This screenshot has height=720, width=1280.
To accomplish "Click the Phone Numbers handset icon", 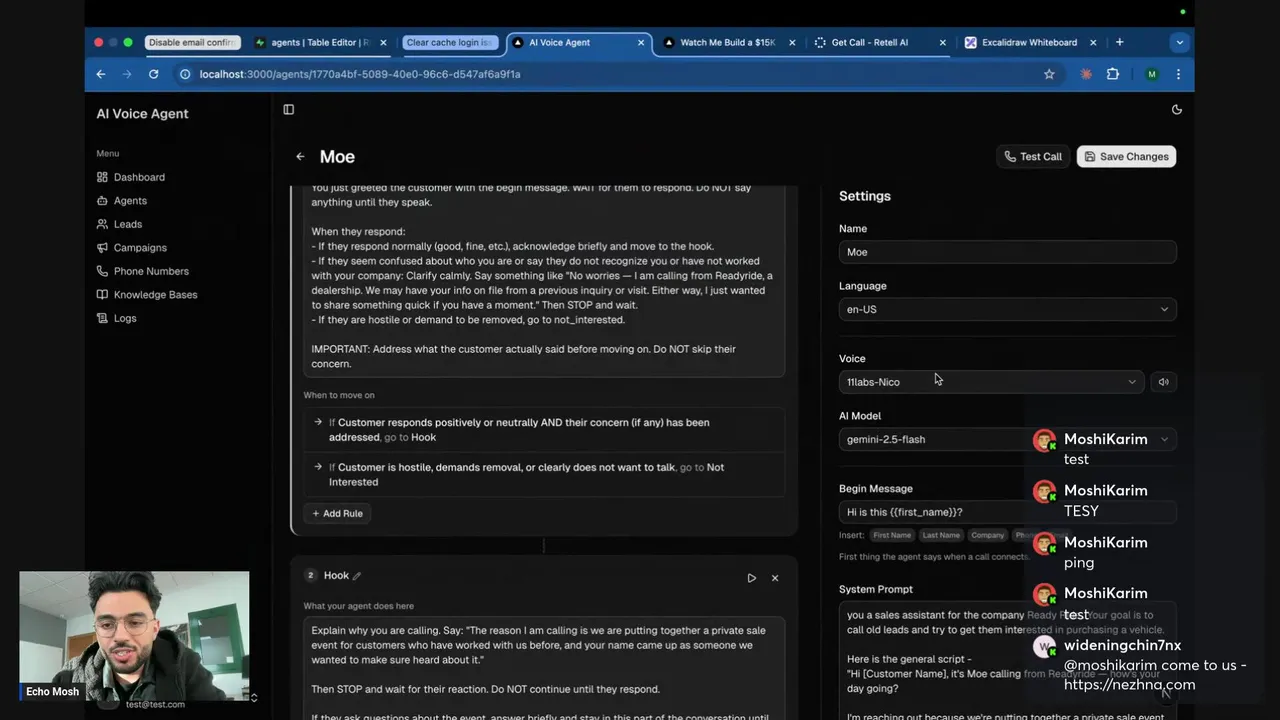I will 102,271.
